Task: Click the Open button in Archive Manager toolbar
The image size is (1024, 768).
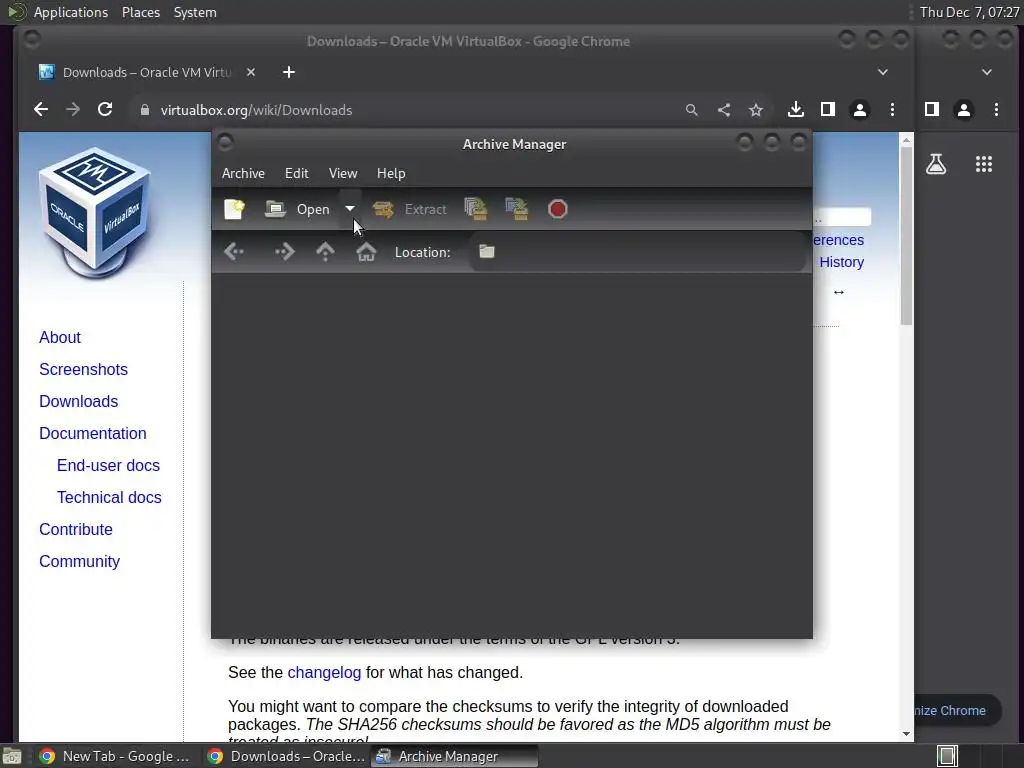Action: click(x=297, y=209)
